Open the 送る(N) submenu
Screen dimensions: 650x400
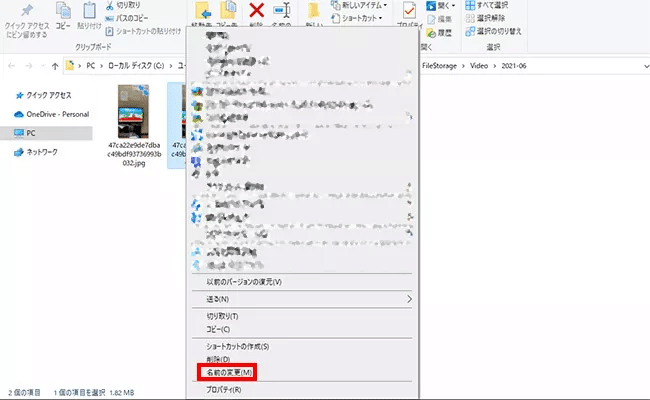302,299
